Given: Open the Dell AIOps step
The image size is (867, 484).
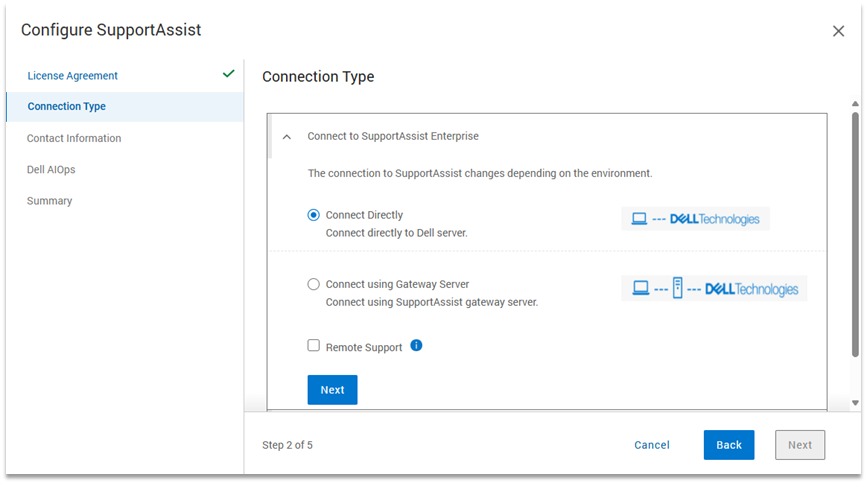Looking at the screenshot, I should (x=51, y=169).
